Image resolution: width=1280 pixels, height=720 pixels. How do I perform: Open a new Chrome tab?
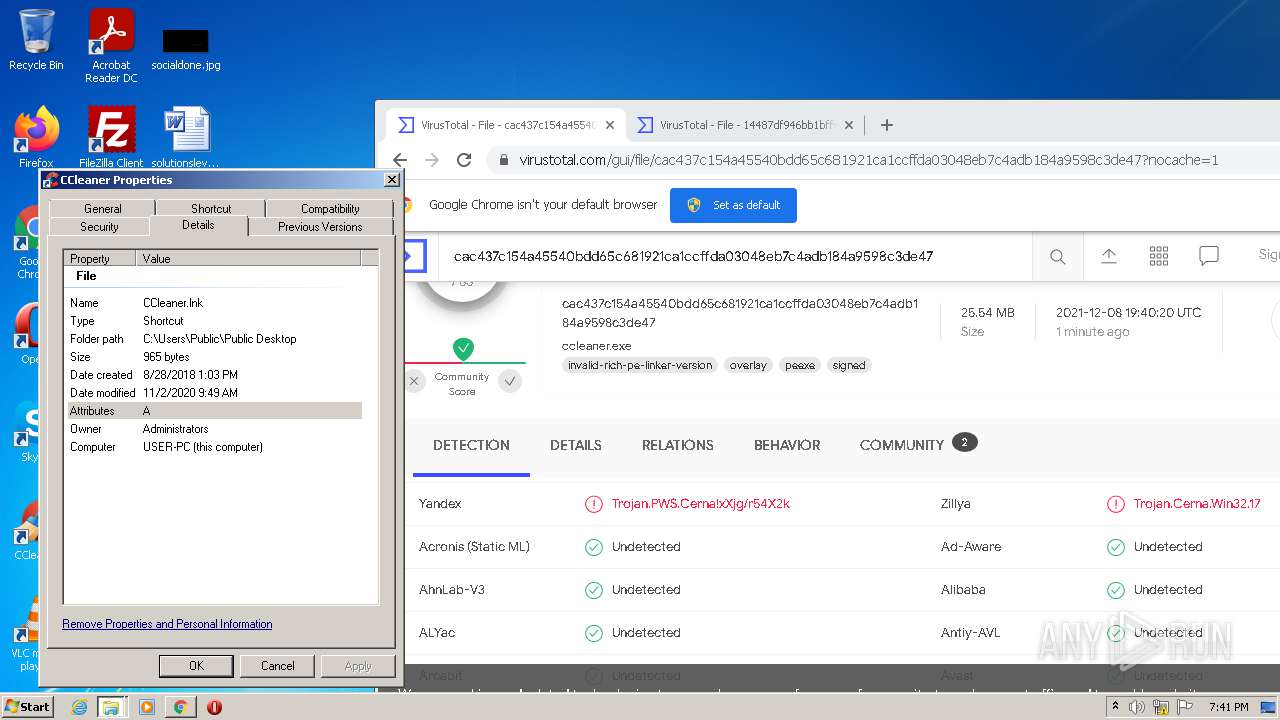coord(886,125)
